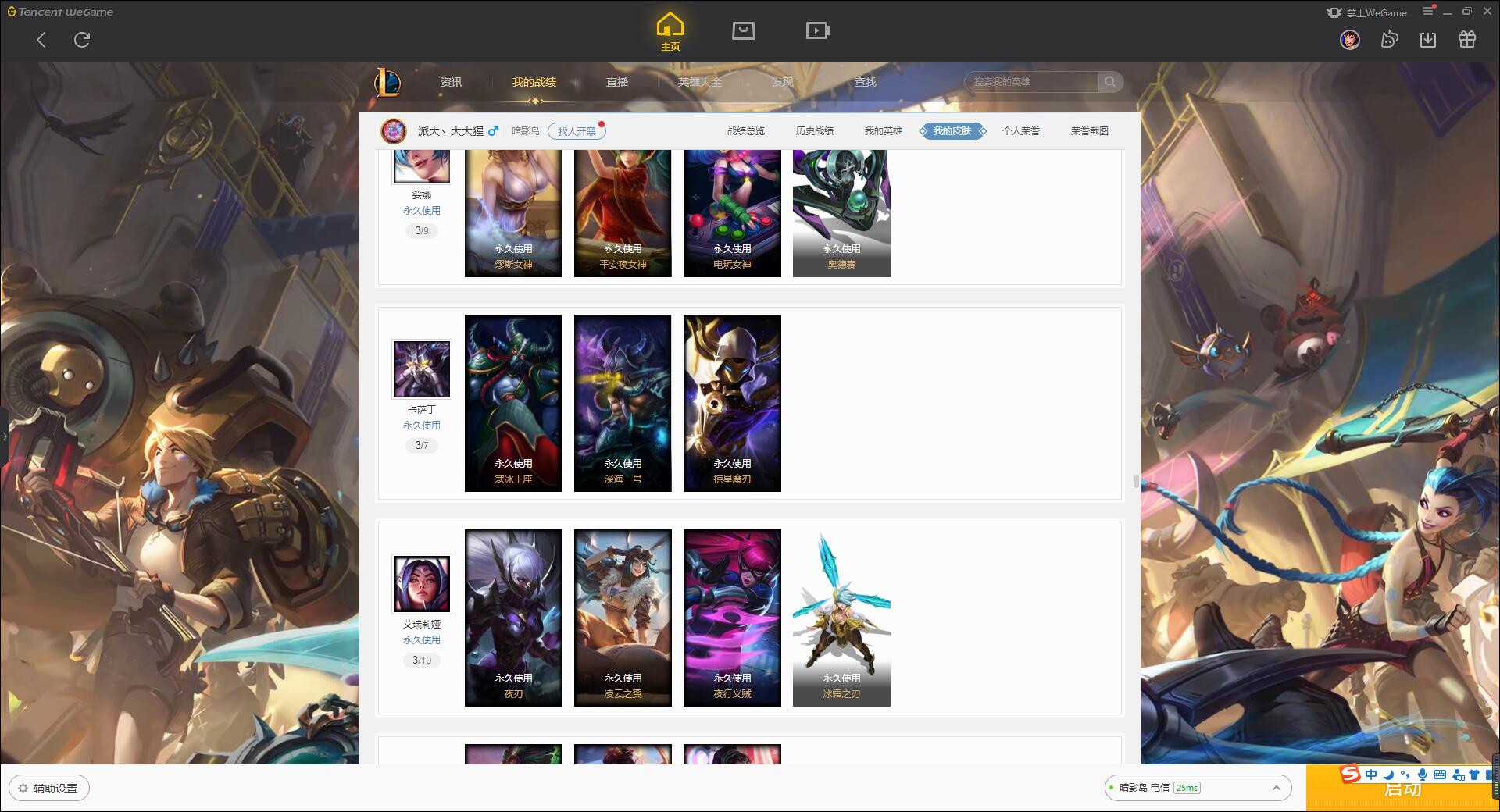Viewport: 1500px width, 812px height.
Task: Open the 深海一号 skin card
Action: (x=623, y=403)
